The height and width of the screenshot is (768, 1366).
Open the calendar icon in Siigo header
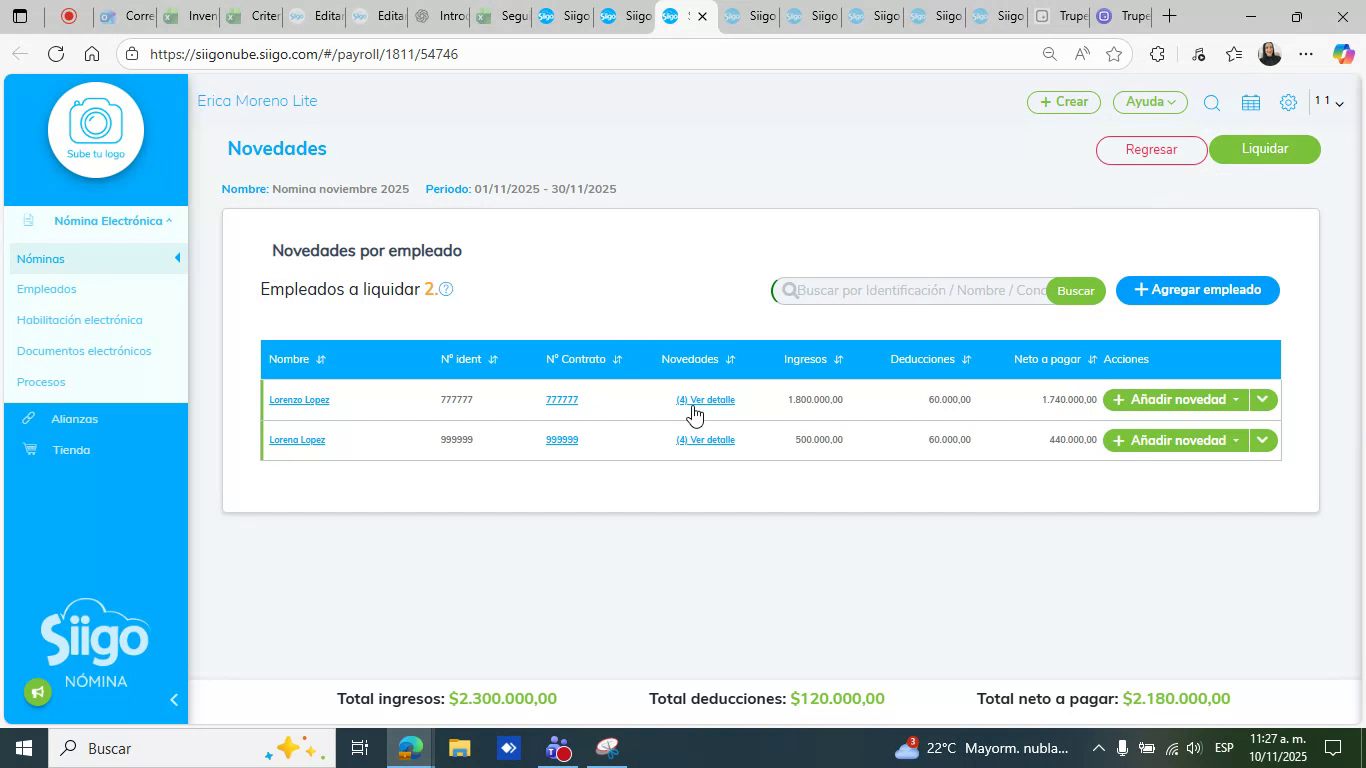[x=1250, y=102]
